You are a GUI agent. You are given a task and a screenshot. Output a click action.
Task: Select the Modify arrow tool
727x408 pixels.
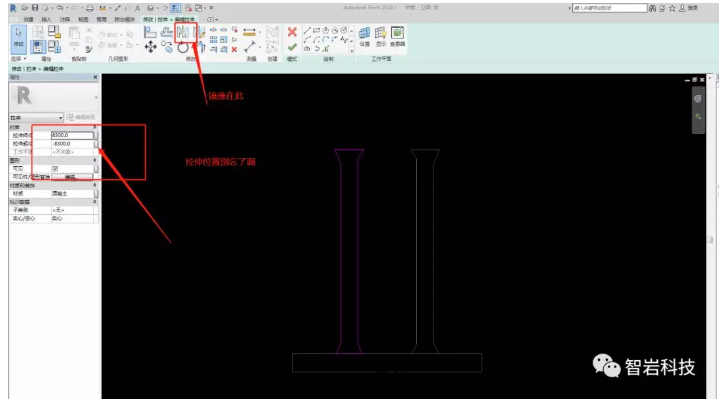[19, 39]
